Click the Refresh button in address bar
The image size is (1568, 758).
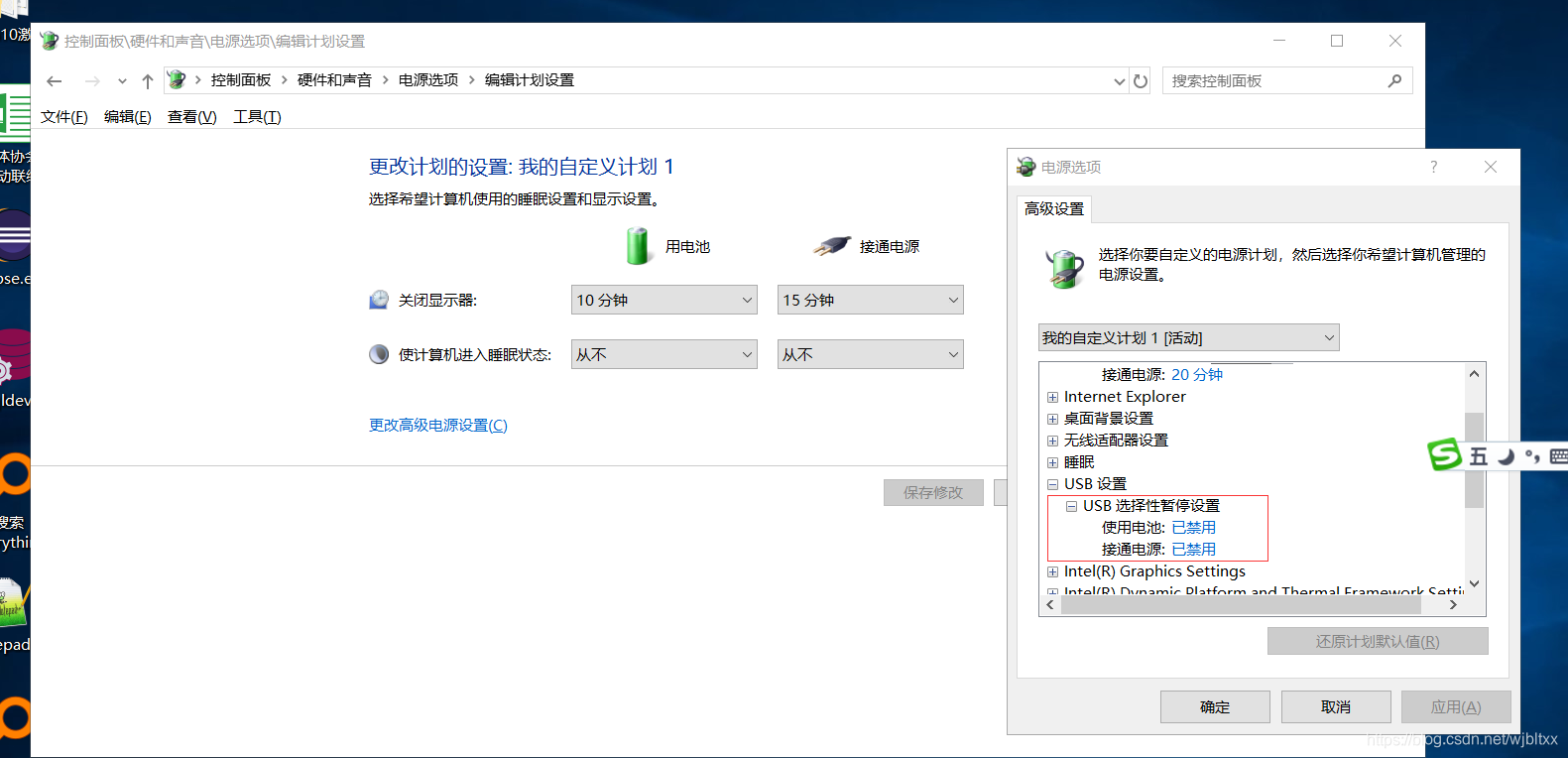pyautogui.click(x=1141, y=81)
